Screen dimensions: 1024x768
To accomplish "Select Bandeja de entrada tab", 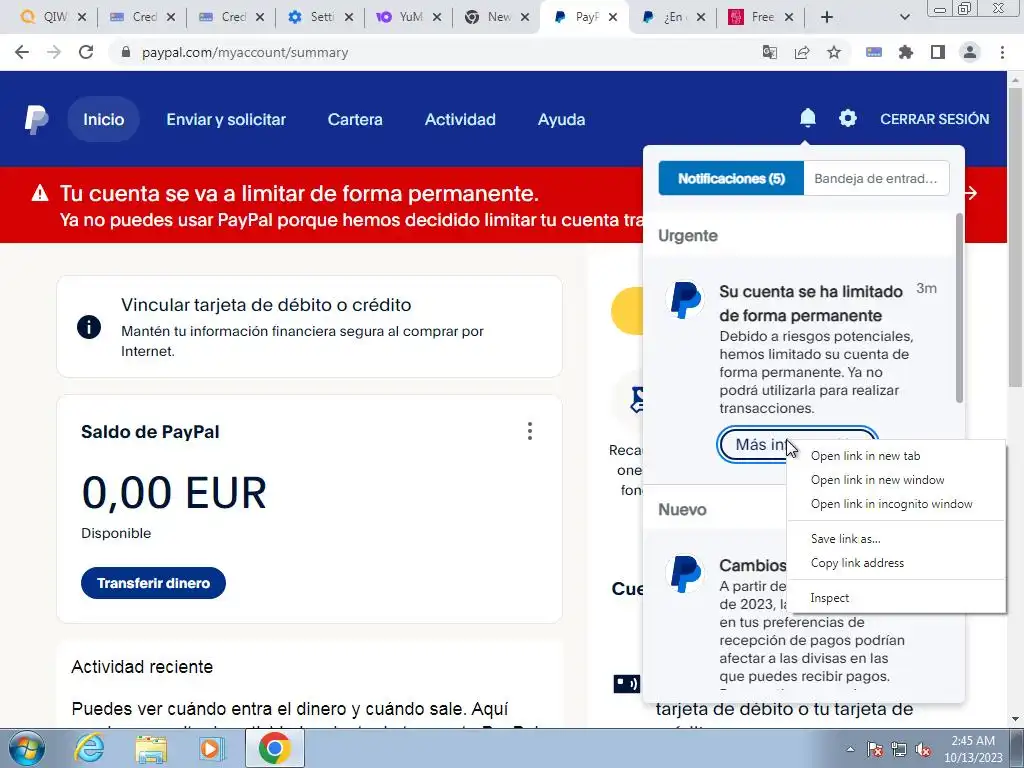I will [876, 178].
